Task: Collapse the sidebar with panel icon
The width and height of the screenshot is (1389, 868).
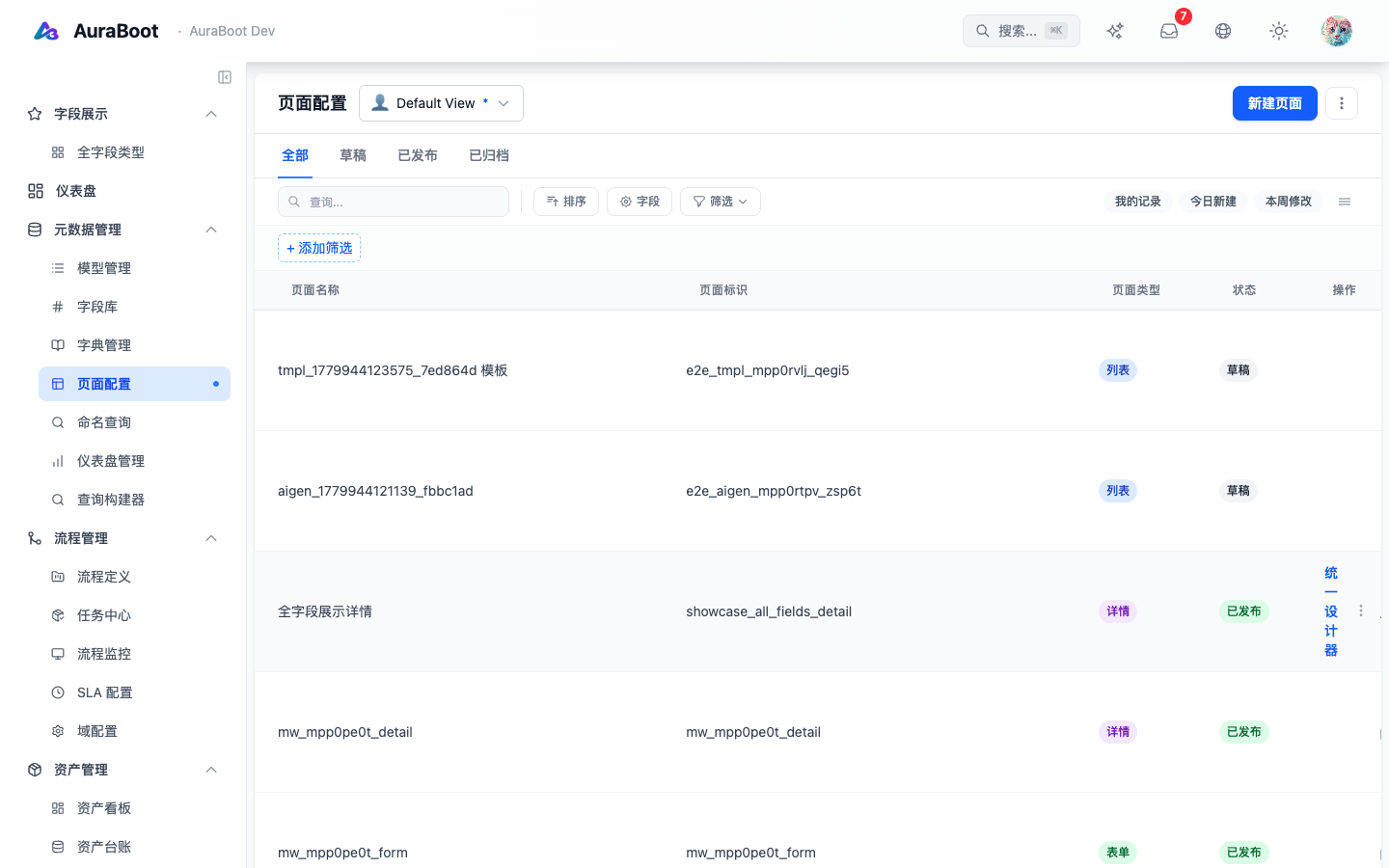Action: point(225,77)
